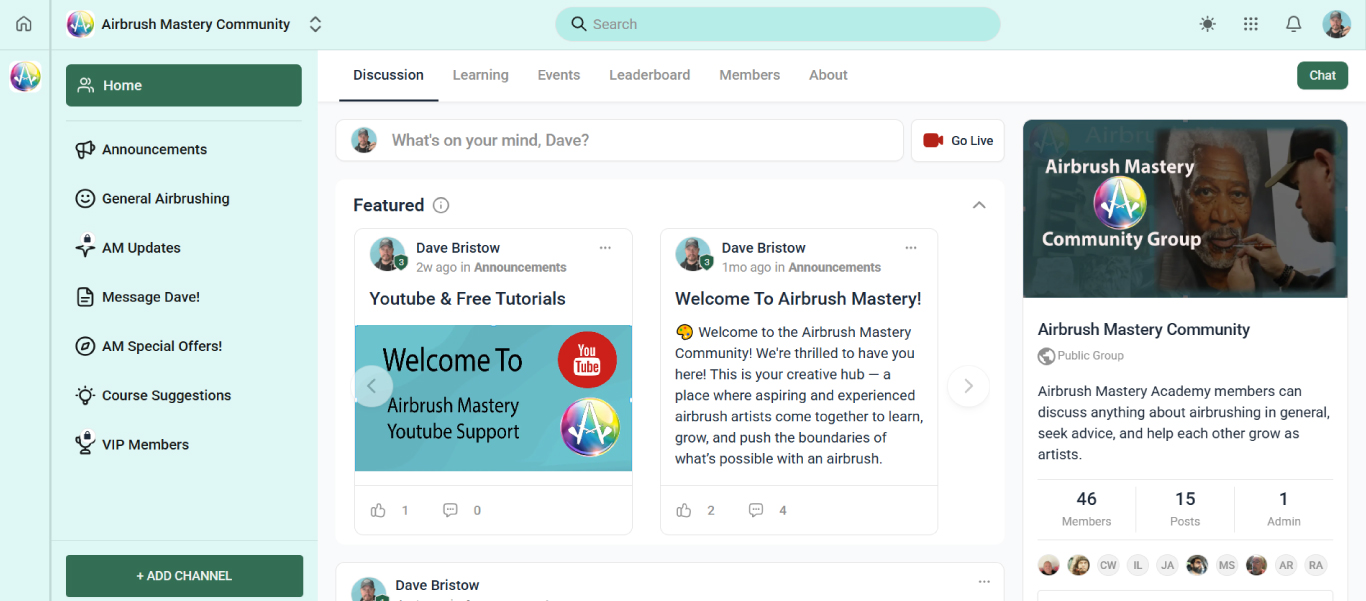Screen dimensions: 1366x601
Task: Switch to the Learning tab
Action: (x=480, y=75)
